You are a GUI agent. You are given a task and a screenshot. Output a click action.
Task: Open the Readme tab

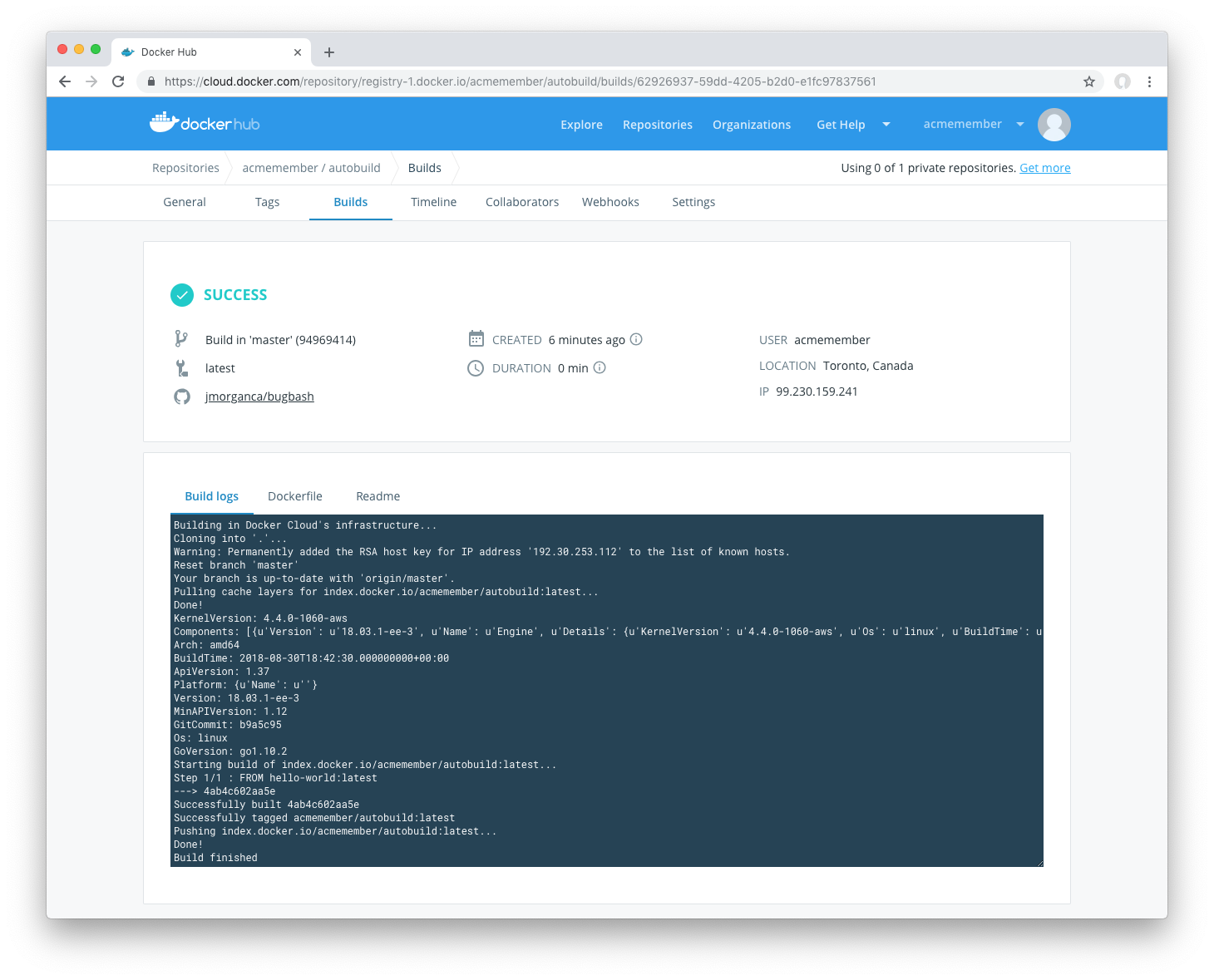[378, 496]
